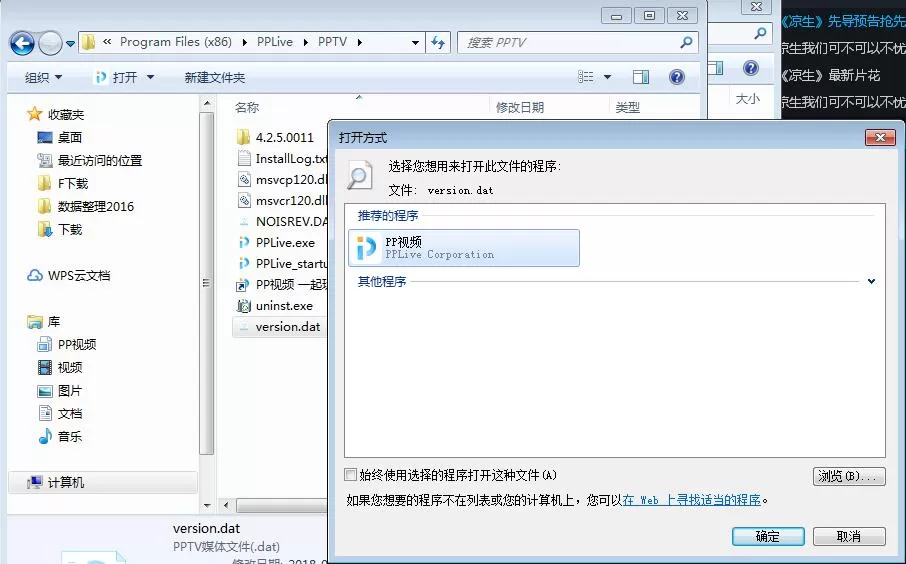Click the navigation pane scroll down arrow

206,506
